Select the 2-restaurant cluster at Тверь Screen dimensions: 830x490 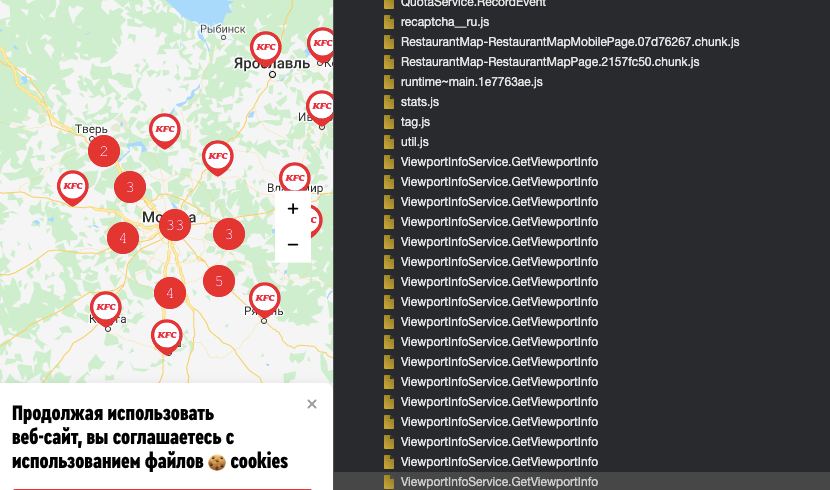104,151
